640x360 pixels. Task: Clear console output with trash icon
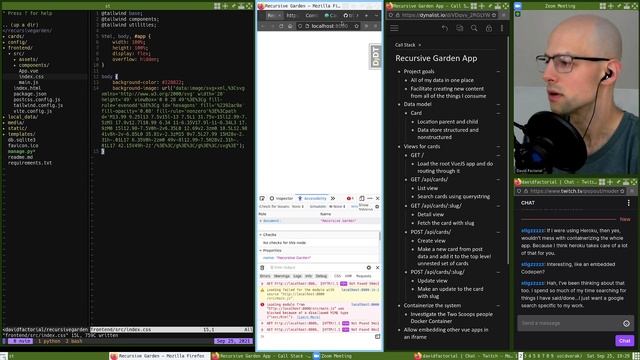tap(262, 268)
